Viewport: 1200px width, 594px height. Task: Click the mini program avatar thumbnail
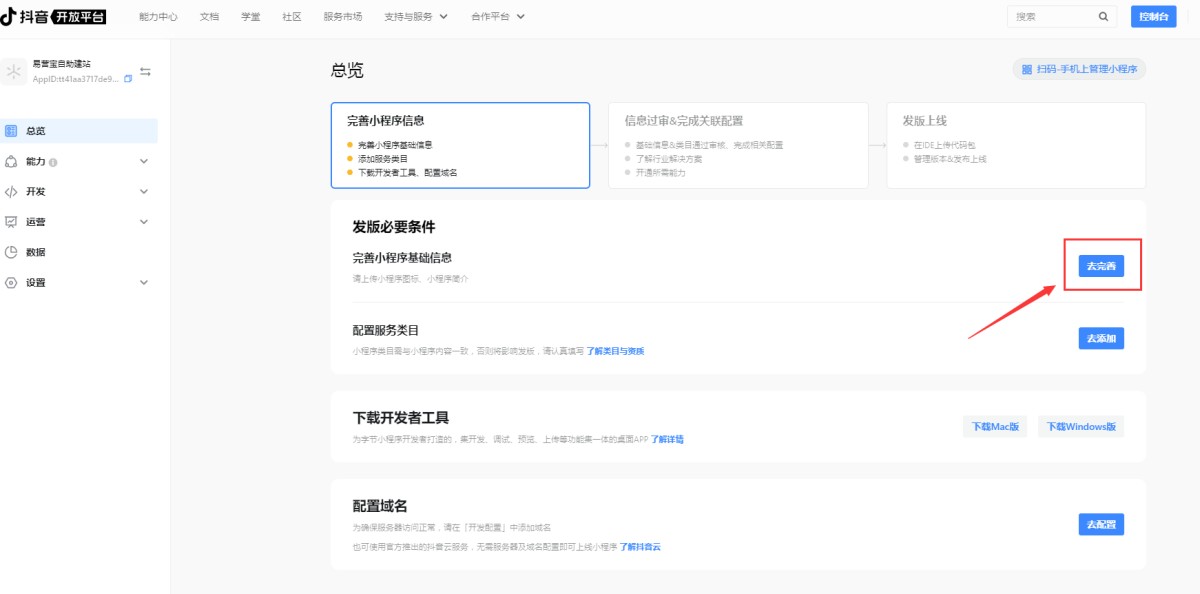14,70
